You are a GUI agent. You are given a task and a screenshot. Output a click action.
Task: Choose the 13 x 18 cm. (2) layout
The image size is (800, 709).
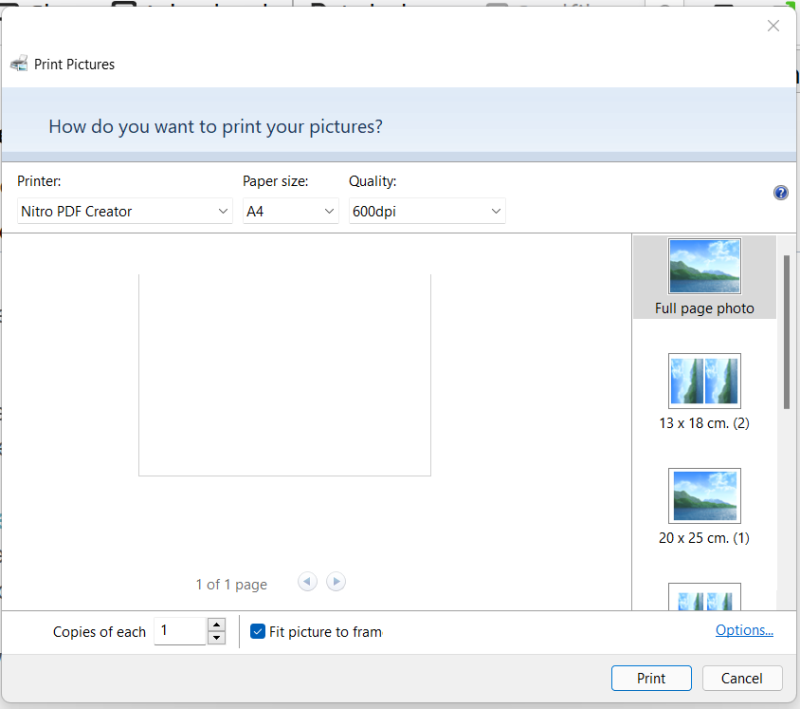tap(704, 391)
